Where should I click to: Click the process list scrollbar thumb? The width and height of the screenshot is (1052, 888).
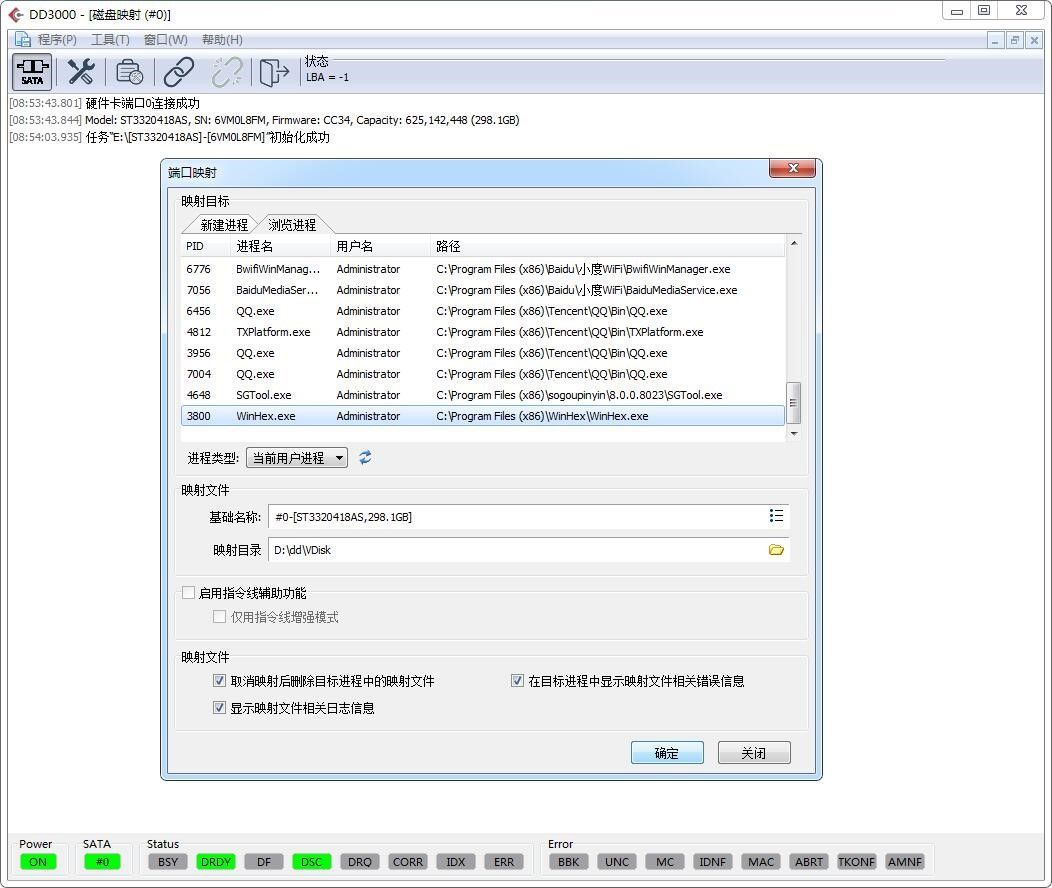(794, 402)
